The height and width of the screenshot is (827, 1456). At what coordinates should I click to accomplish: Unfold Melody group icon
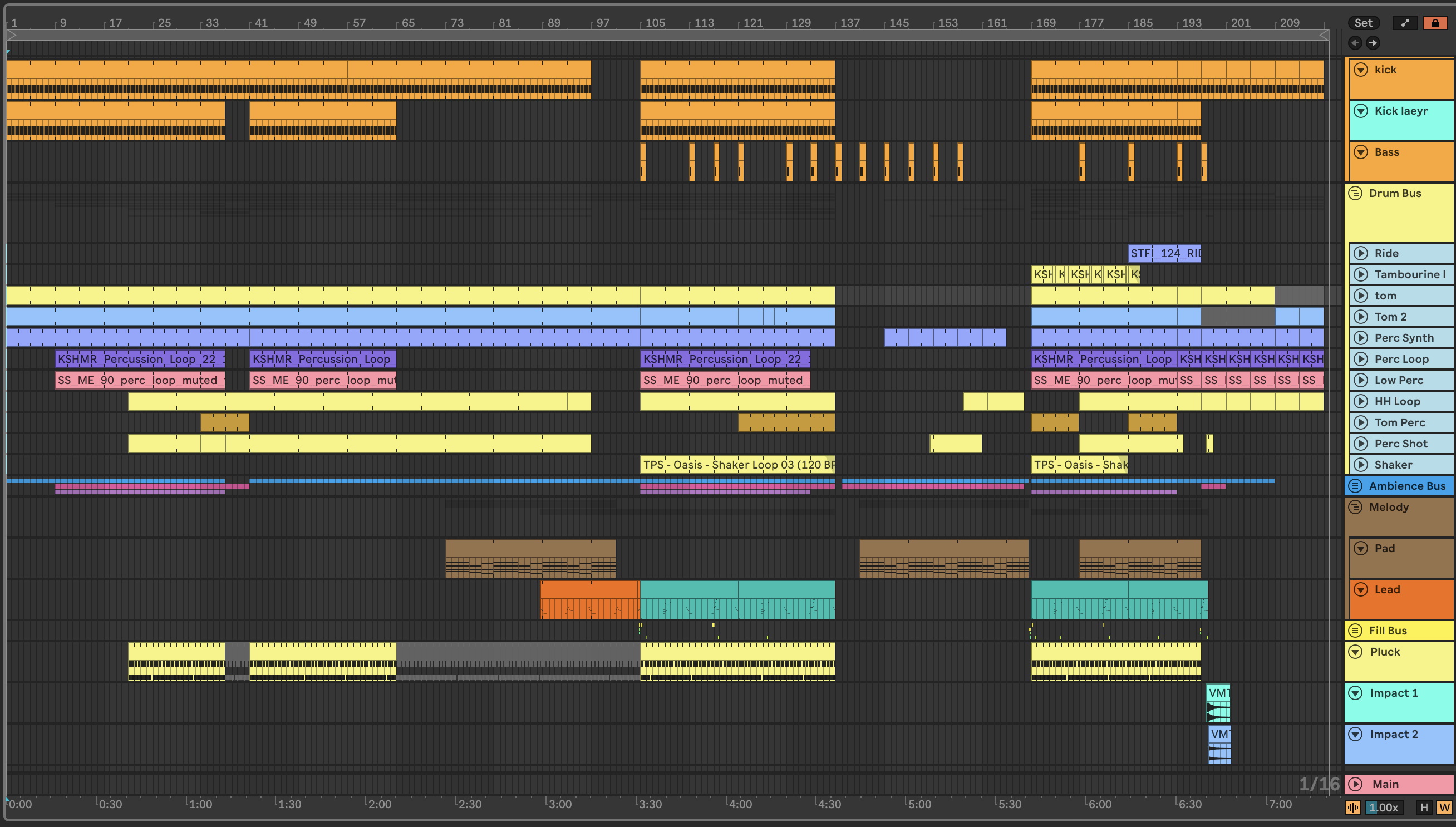pyautogui.click(x=1355, y=507)
